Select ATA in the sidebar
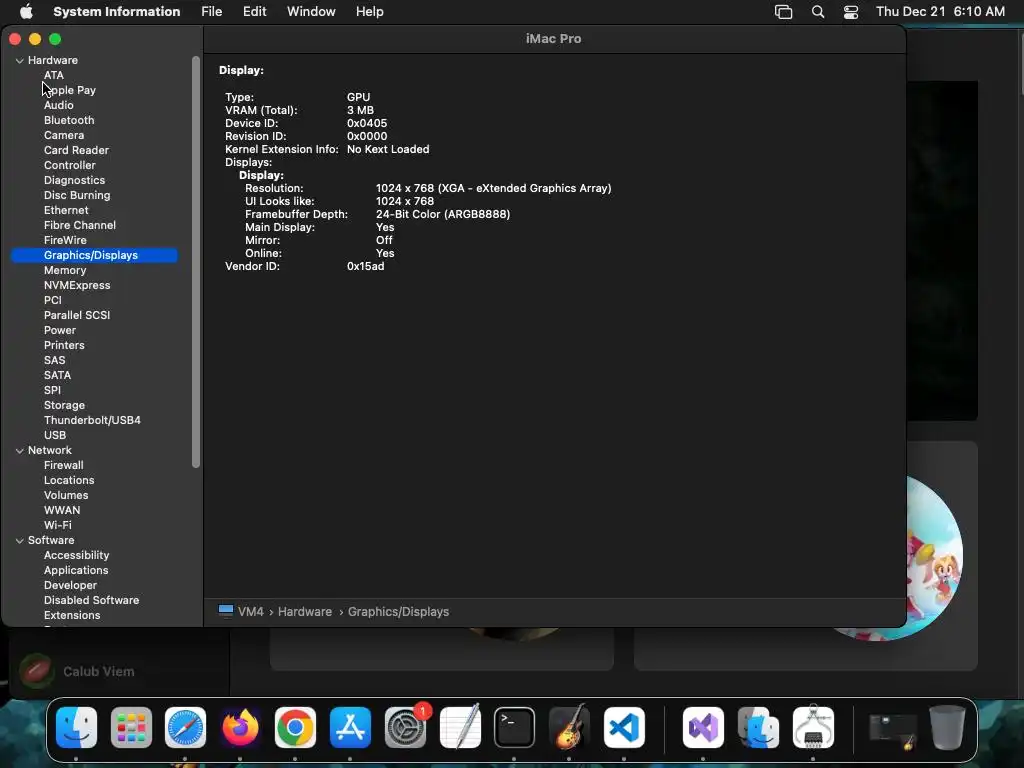This screenshot has height=768, width=1024. click(x=54, y=75)
